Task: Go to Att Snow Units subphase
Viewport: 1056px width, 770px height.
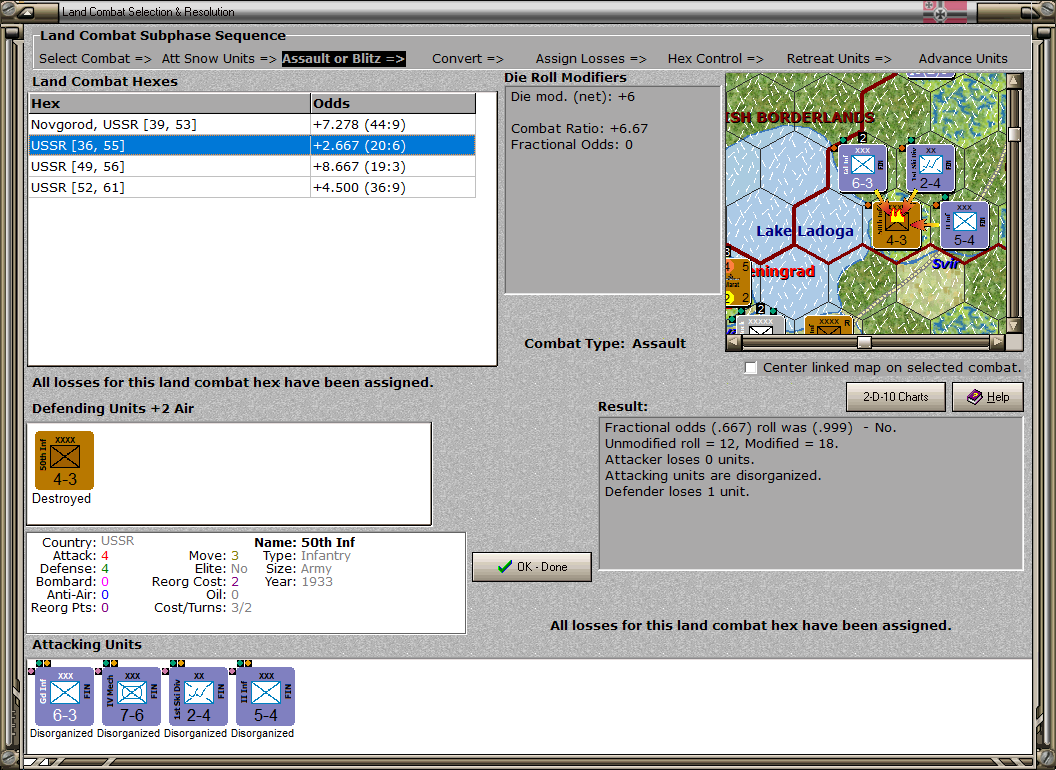Action: [x=219, y=59]
